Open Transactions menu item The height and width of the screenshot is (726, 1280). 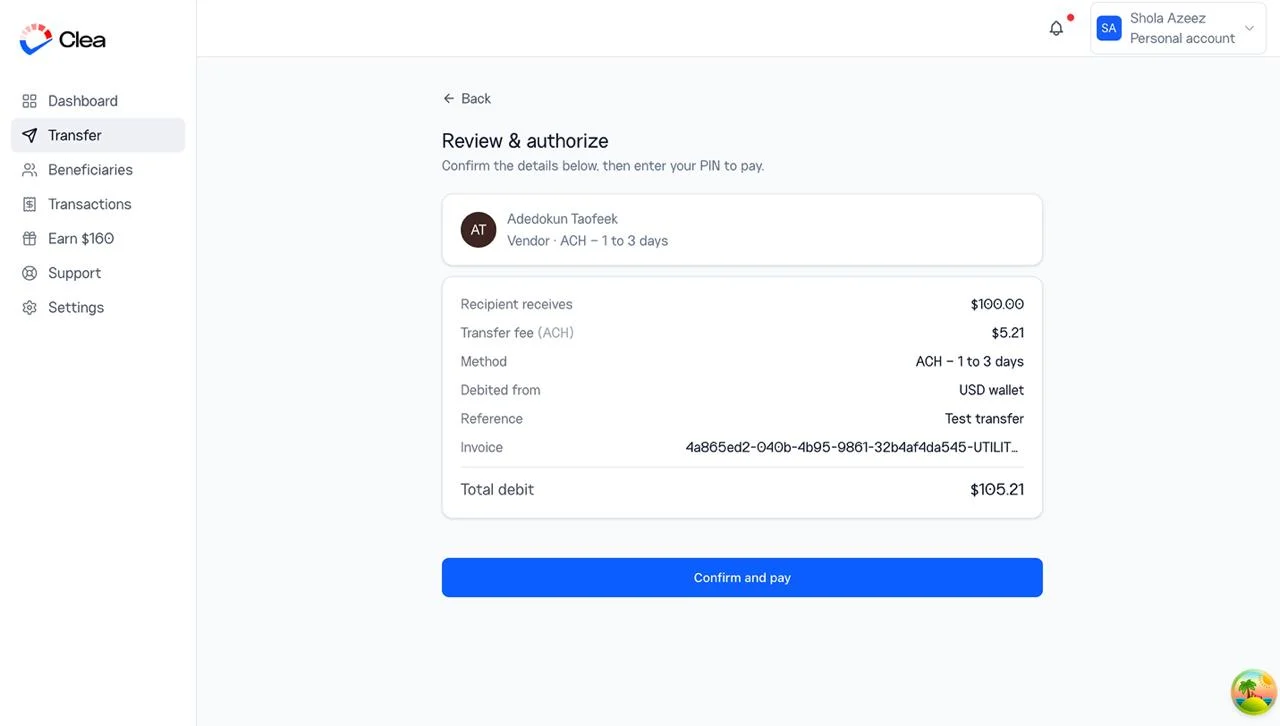(x=98, y=204)
